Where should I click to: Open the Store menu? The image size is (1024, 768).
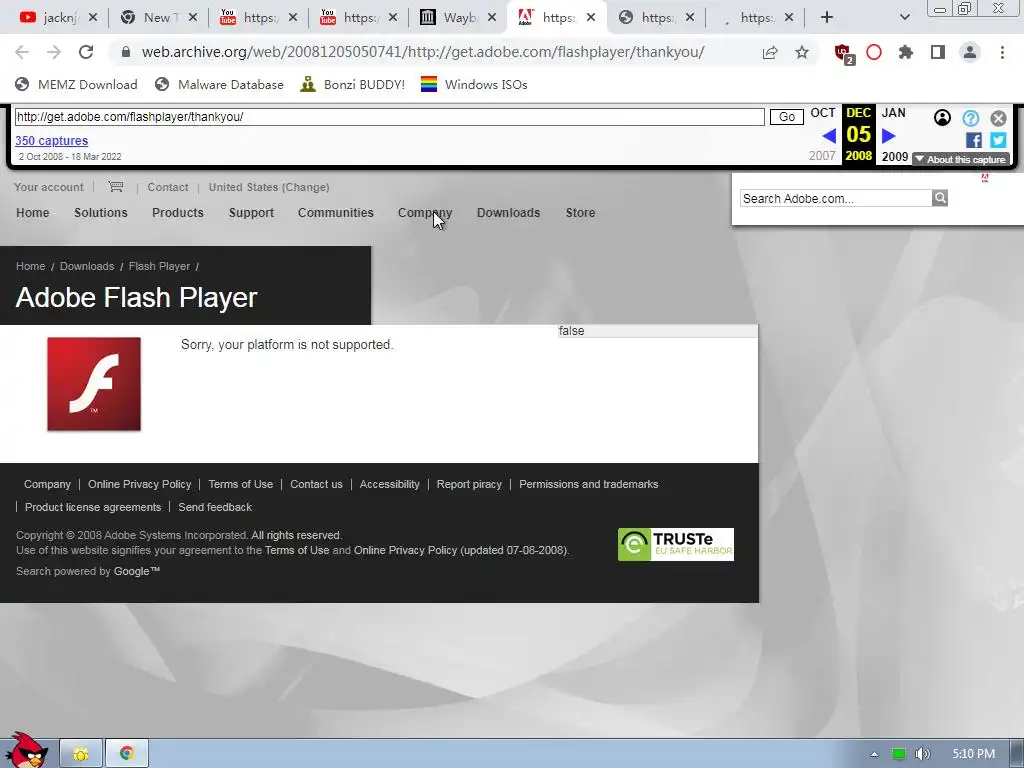(581, 213)
